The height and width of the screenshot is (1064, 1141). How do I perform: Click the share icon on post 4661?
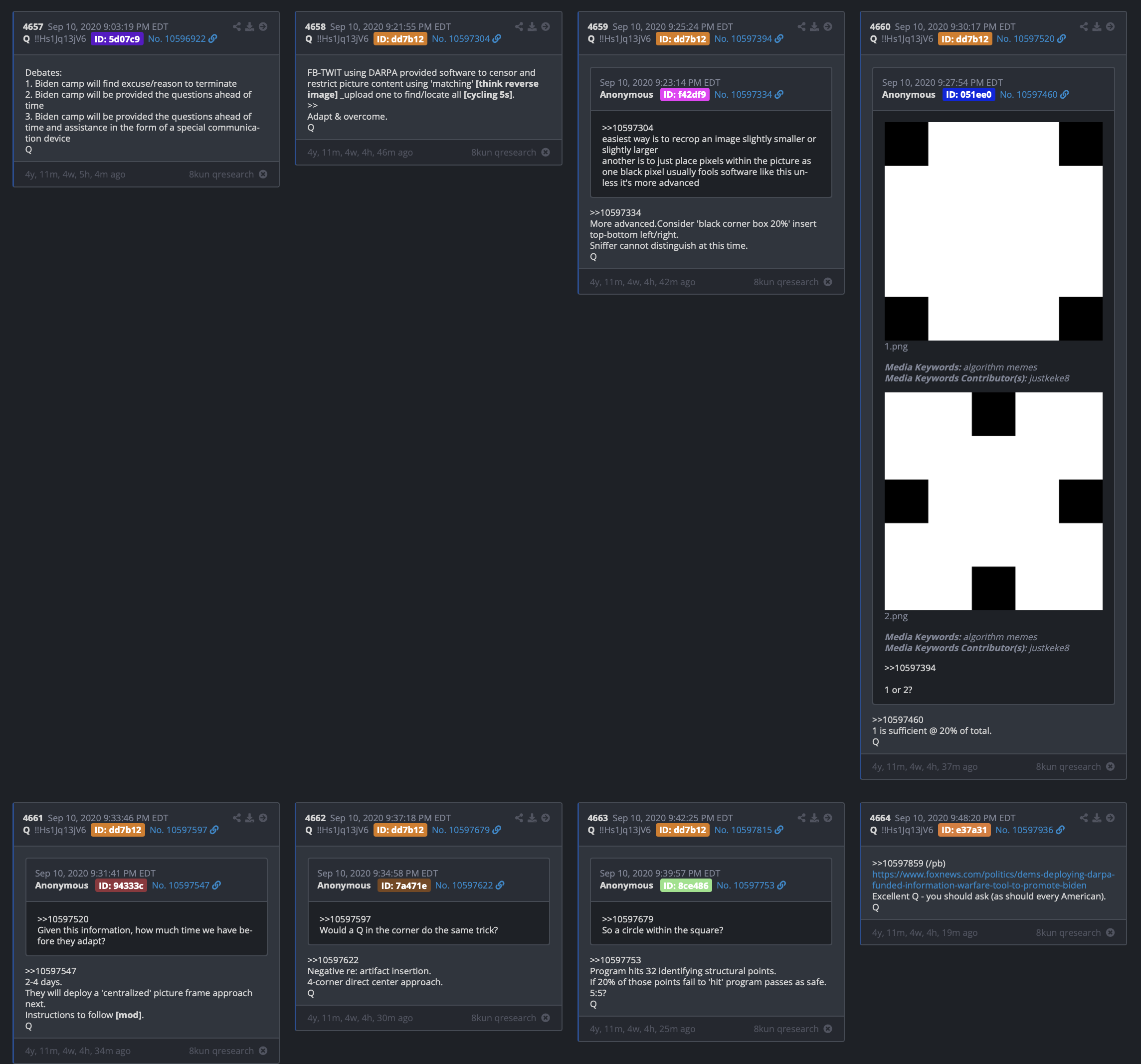[x=236, y=818]
